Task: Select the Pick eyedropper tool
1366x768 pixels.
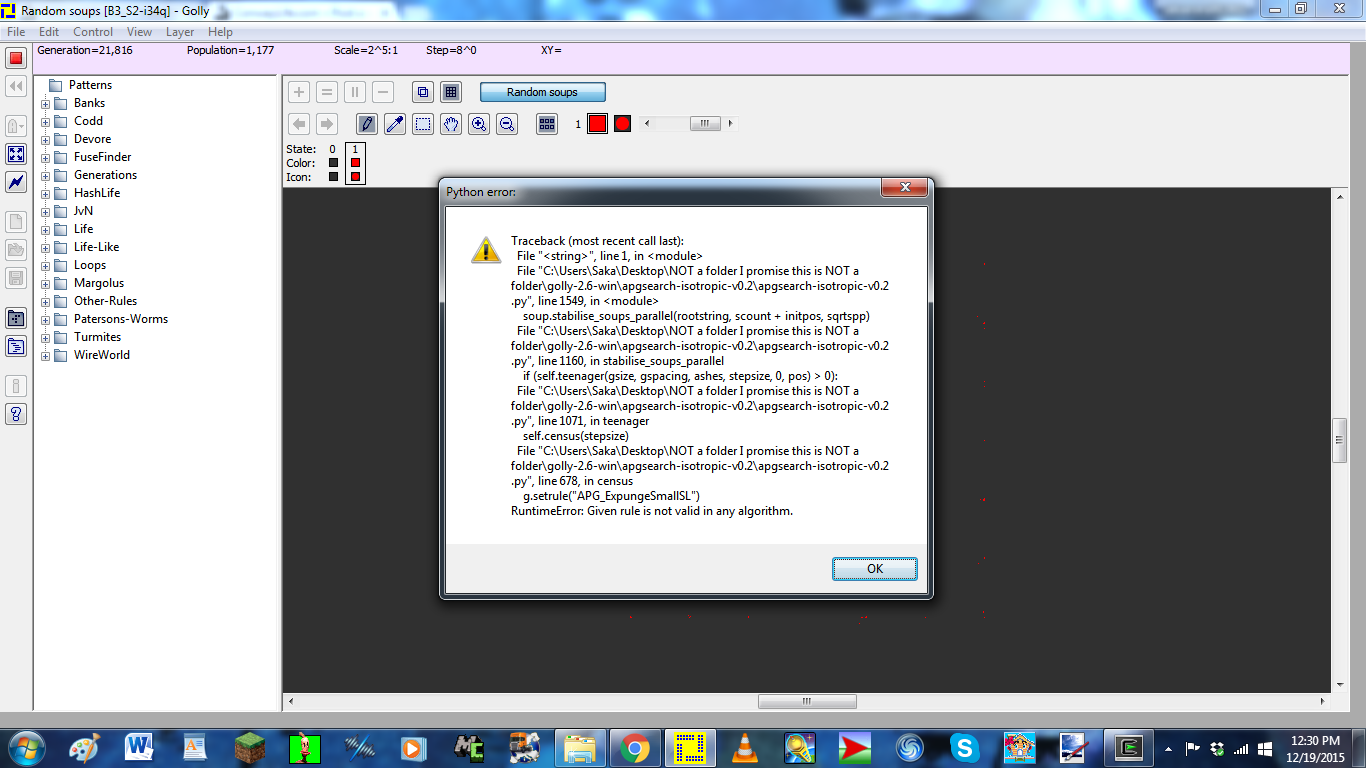Action: (395, 124)
